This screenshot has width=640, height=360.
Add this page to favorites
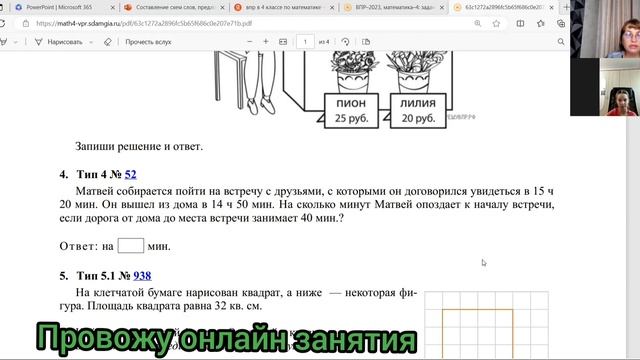pyautogui.click(x=496, y=24)
